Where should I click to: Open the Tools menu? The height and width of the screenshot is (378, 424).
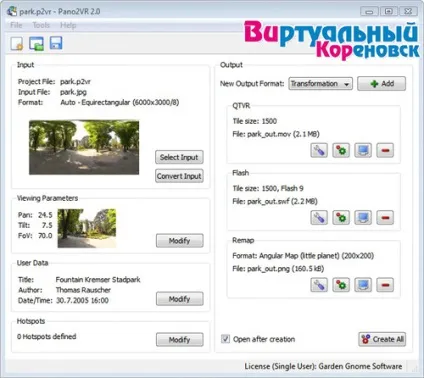41,25
